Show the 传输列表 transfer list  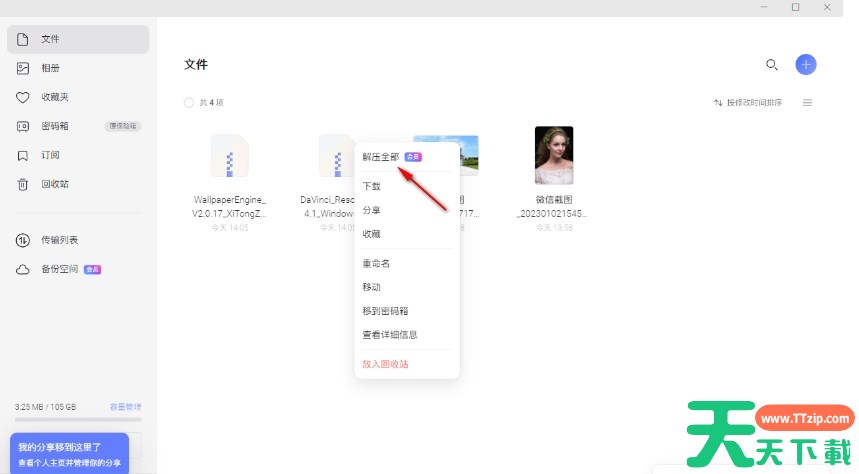59,240
